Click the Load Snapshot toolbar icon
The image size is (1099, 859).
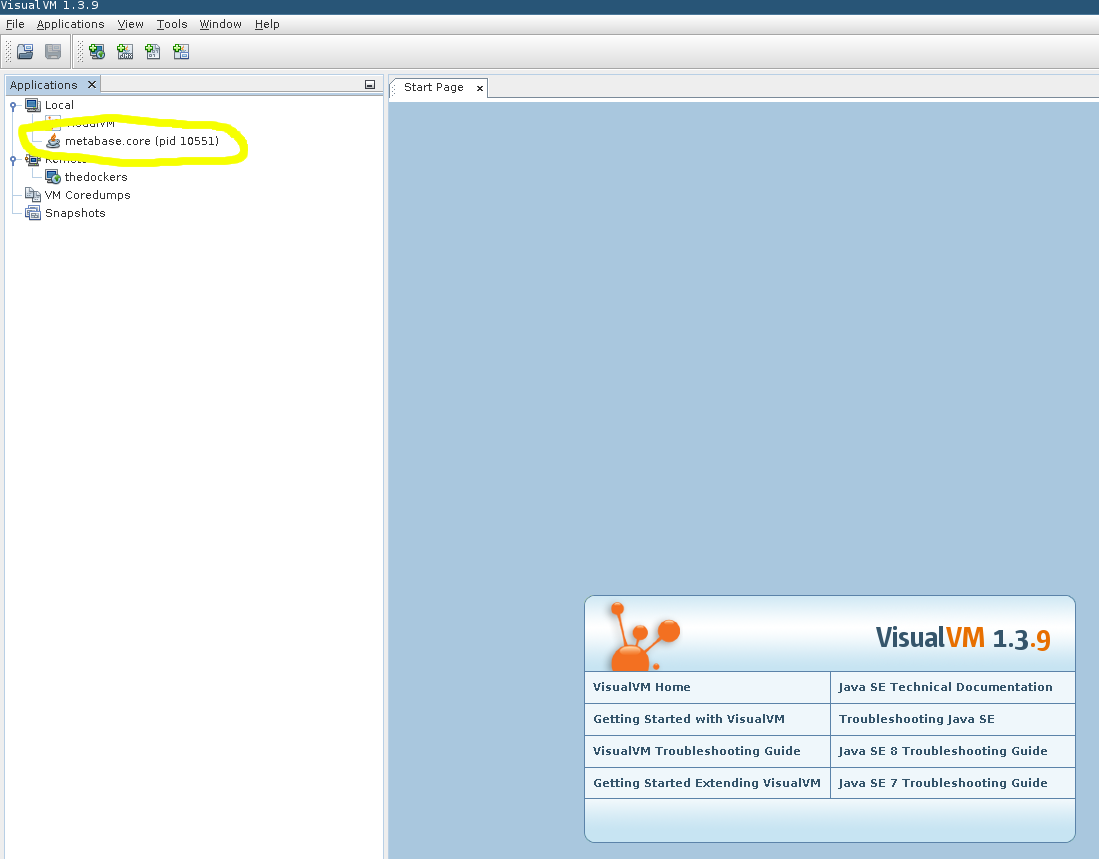pos(25,52)
